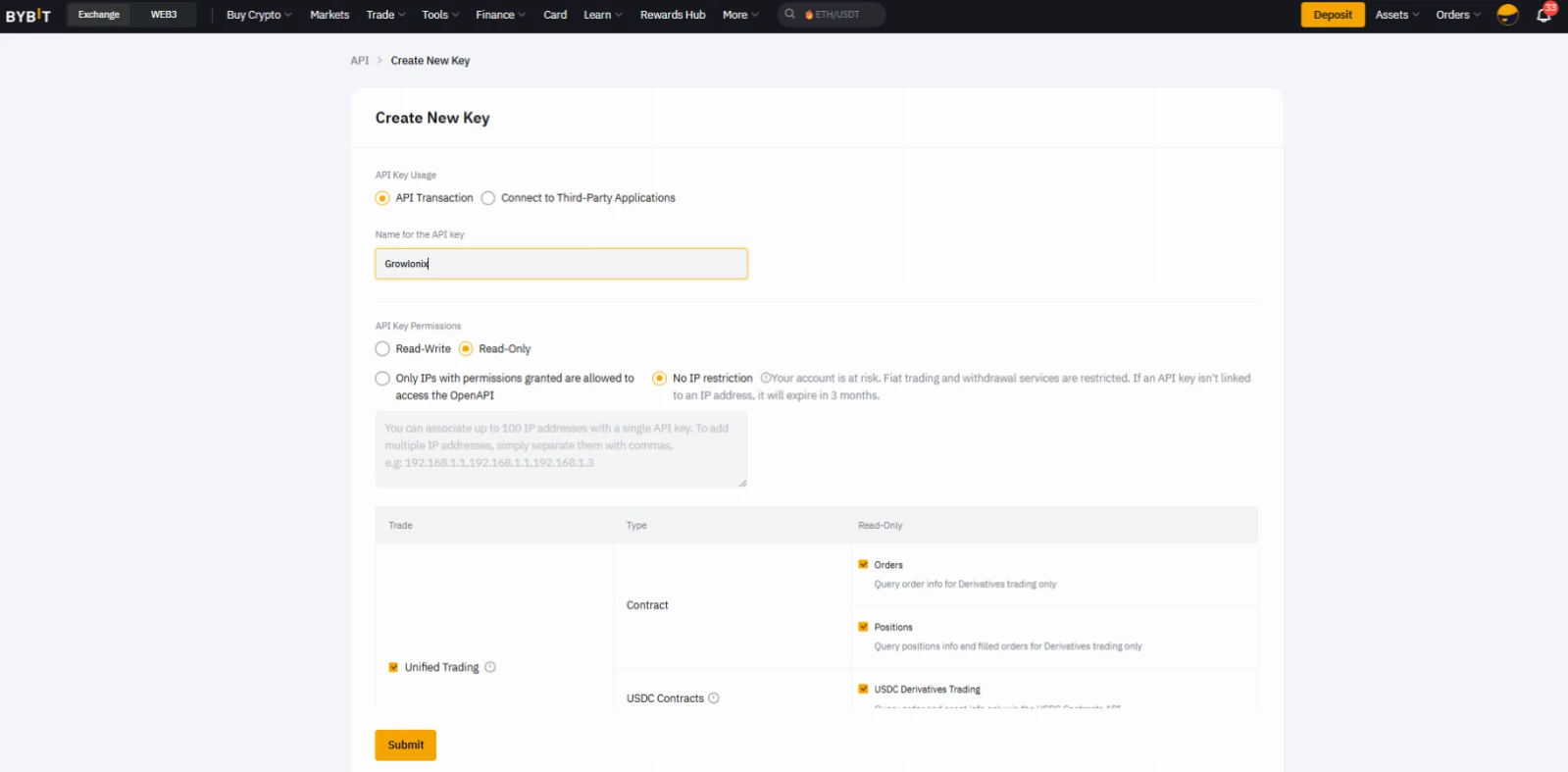
Task: Click the ETH/USDT search box
Action: [x=832, y=15]
